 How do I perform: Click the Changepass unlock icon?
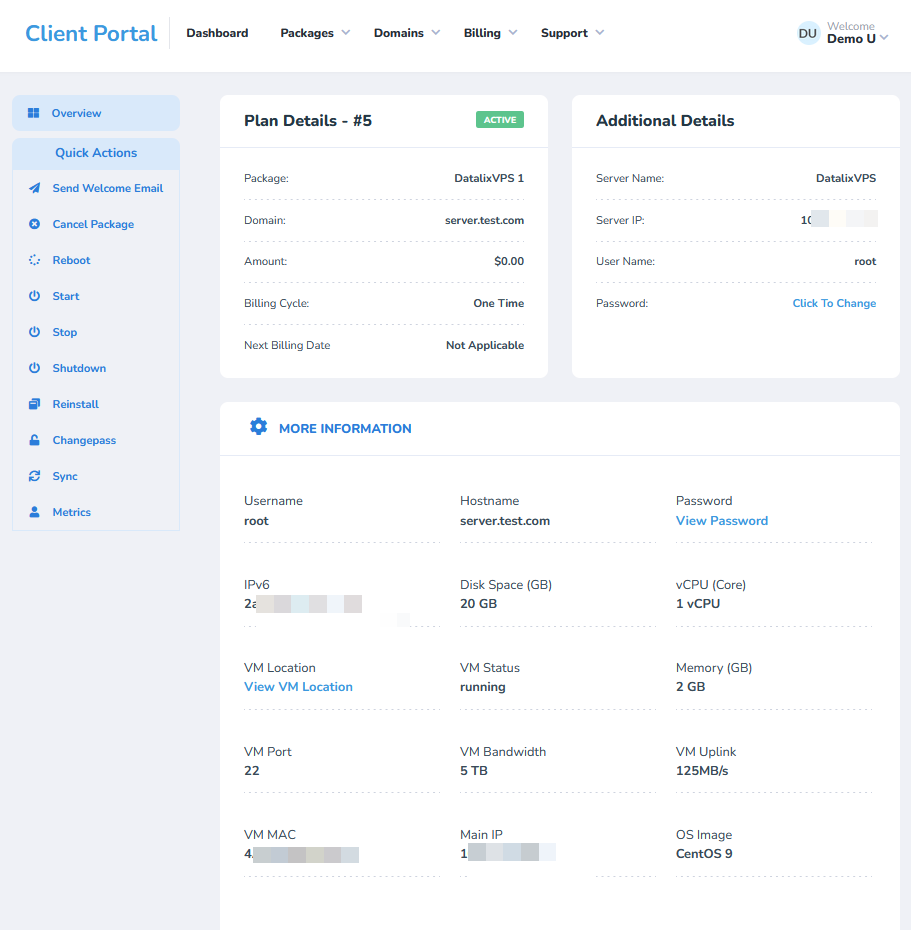[34, 440]
